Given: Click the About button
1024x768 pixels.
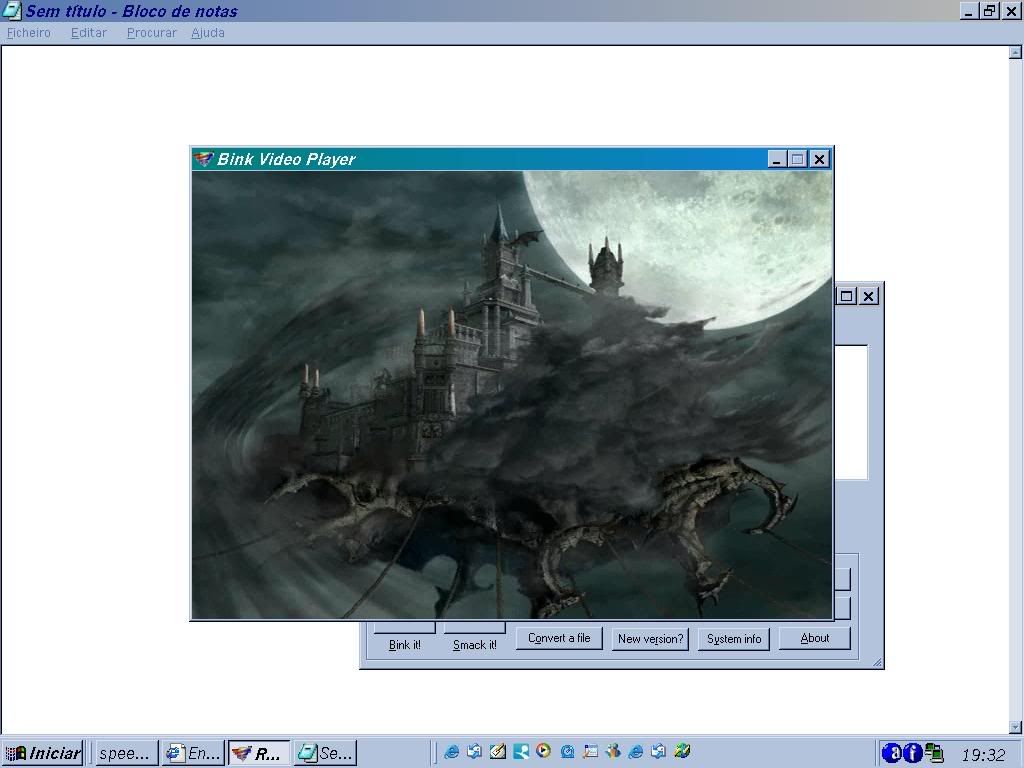Looking at the screenshot, I should point(815,639).
